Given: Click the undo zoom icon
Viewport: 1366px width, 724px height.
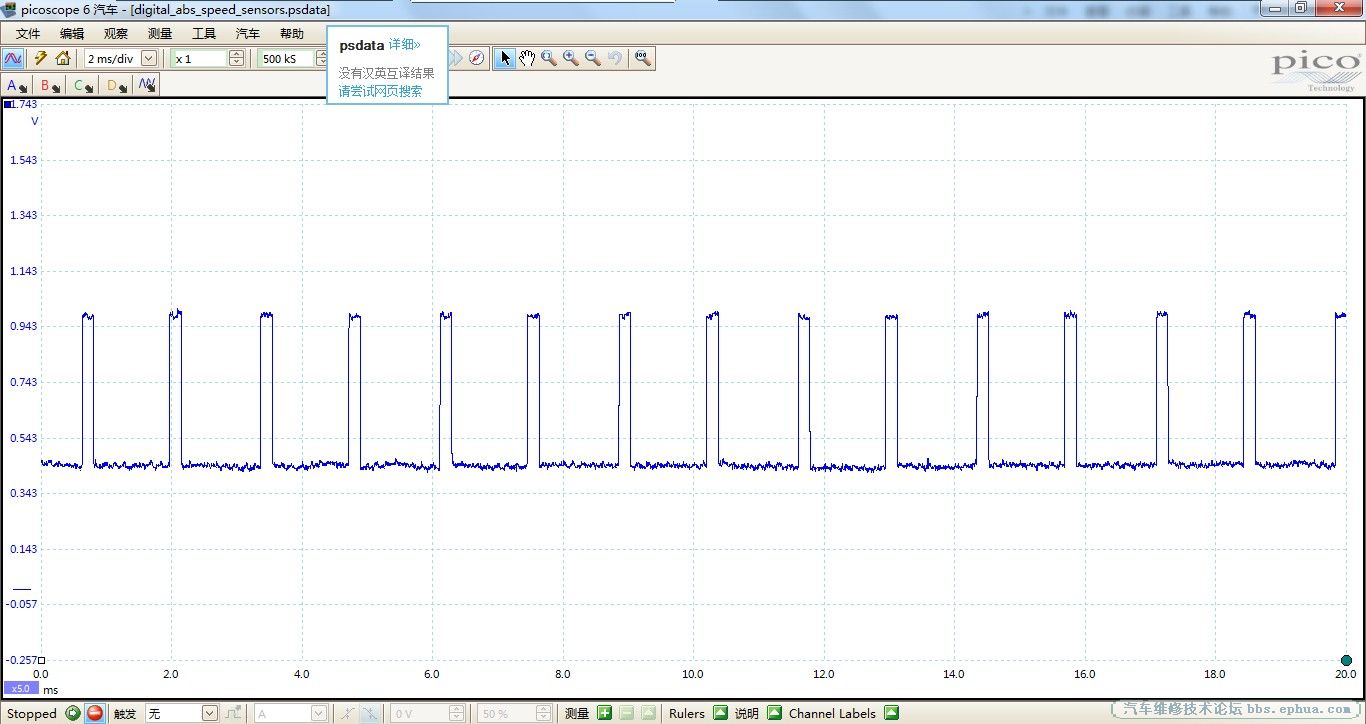Looking at the screenshot, I should (x=615, y=58).
